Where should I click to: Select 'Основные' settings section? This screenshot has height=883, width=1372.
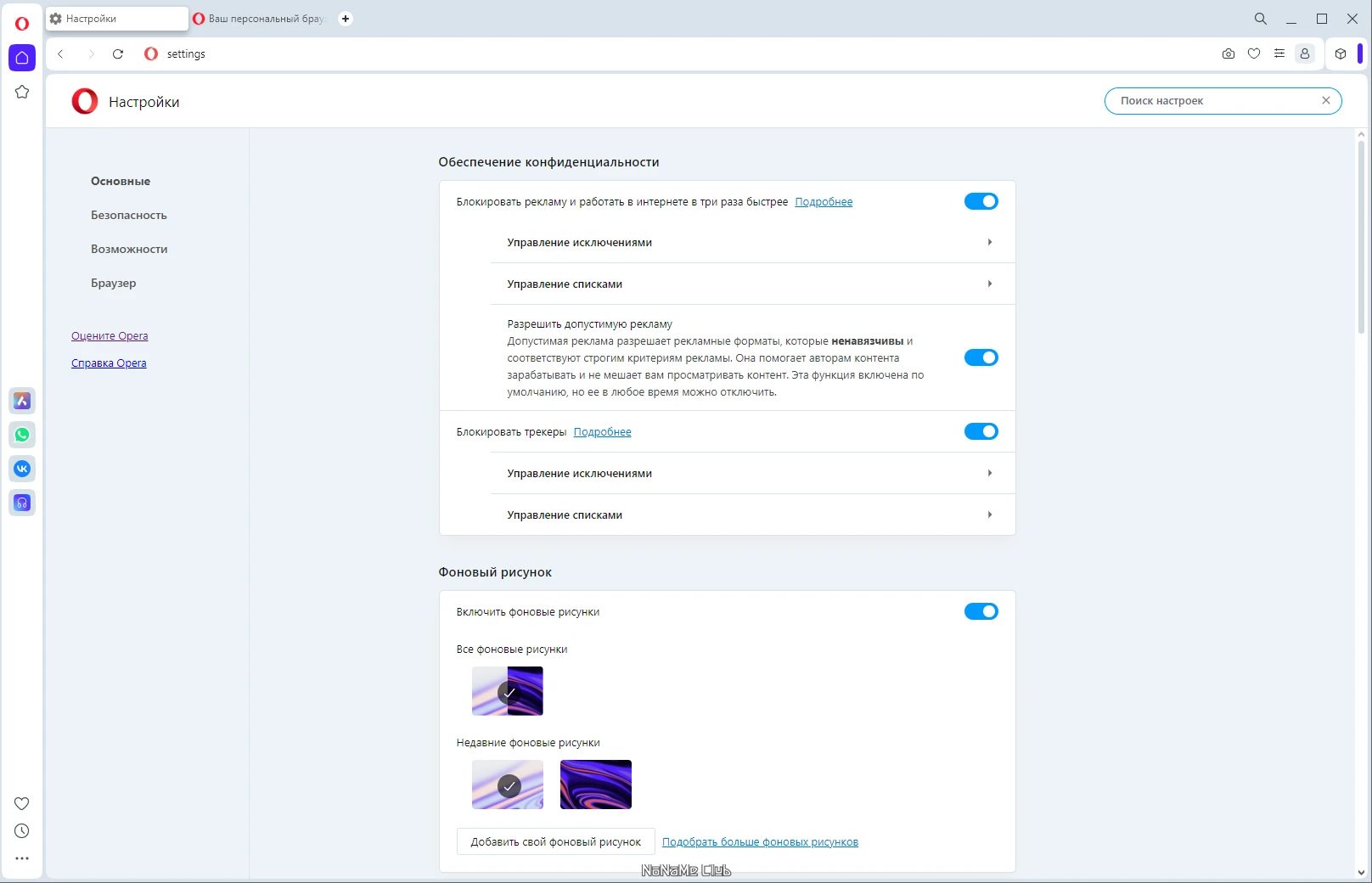click(x=121, y=181)
